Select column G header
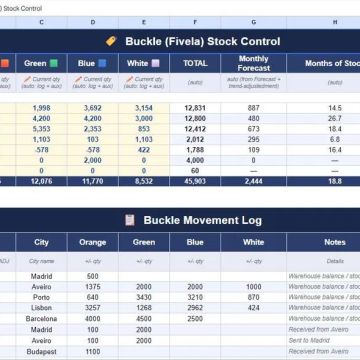This screenshot has height=360, width=360. [253, 22]
